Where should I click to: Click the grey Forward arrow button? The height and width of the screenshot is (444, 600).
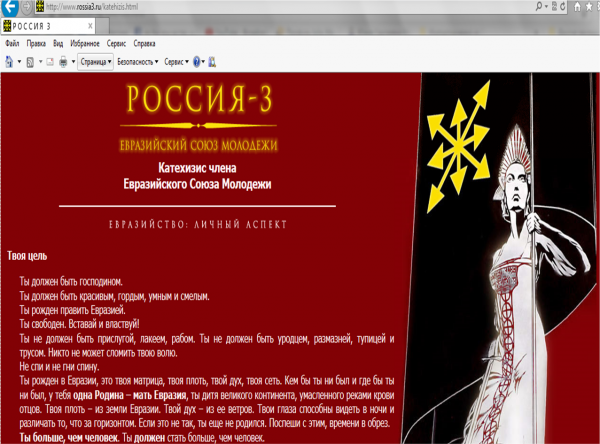pyautogui.click(x=26, y=7)
